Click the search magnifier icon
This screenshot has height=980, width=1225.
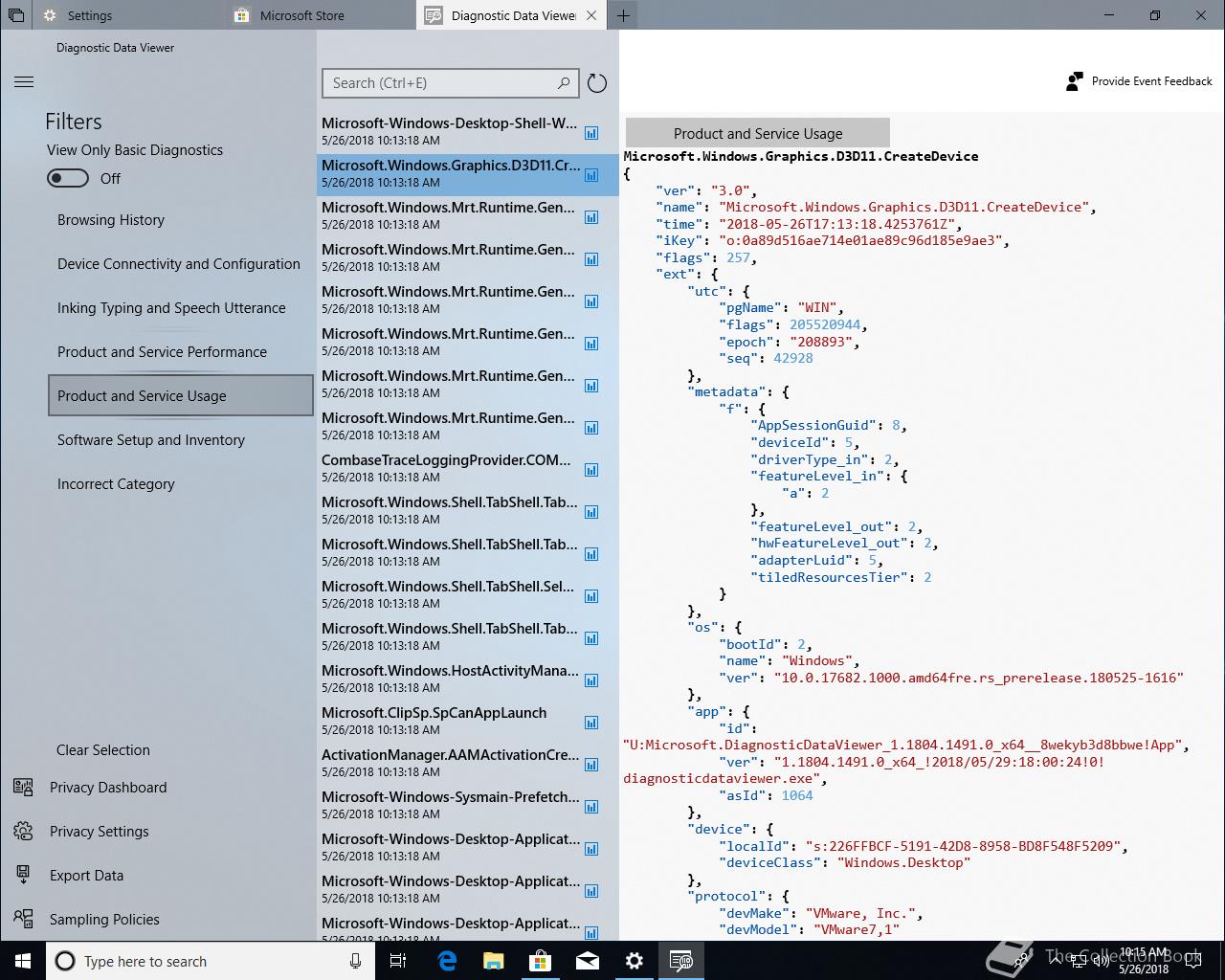pos(564,83)
